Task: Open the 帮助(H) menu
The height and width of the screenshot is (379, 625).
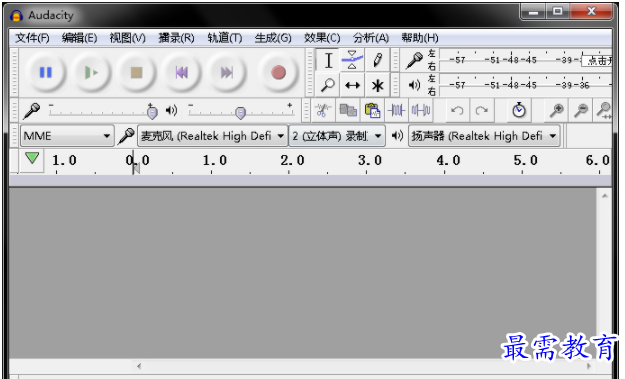Action: pos(420,38)
